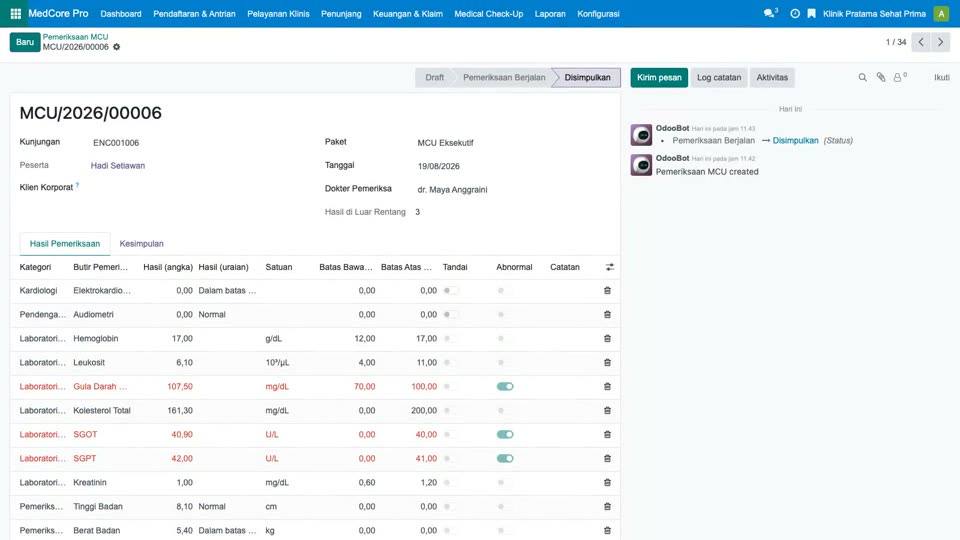Delete the Gula Darah row
Viewport: 960px width, 540px height.
(x=607, y=386)
